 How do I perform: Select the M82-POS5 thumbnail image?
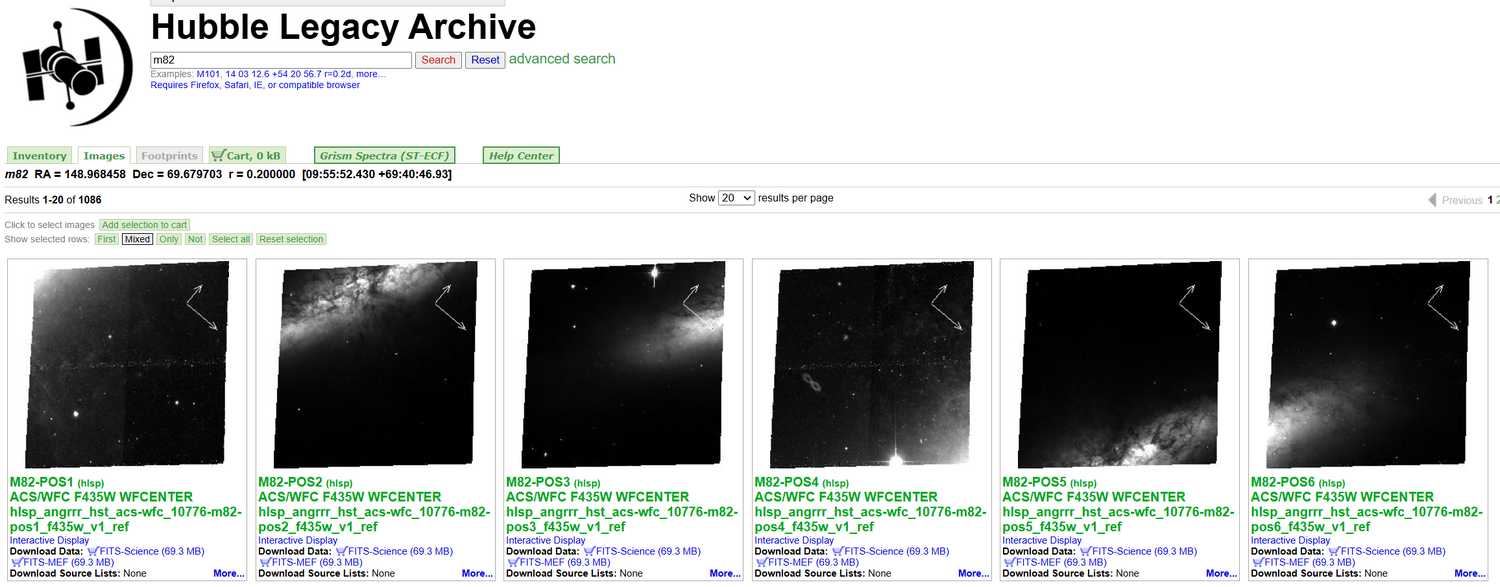1120,365
